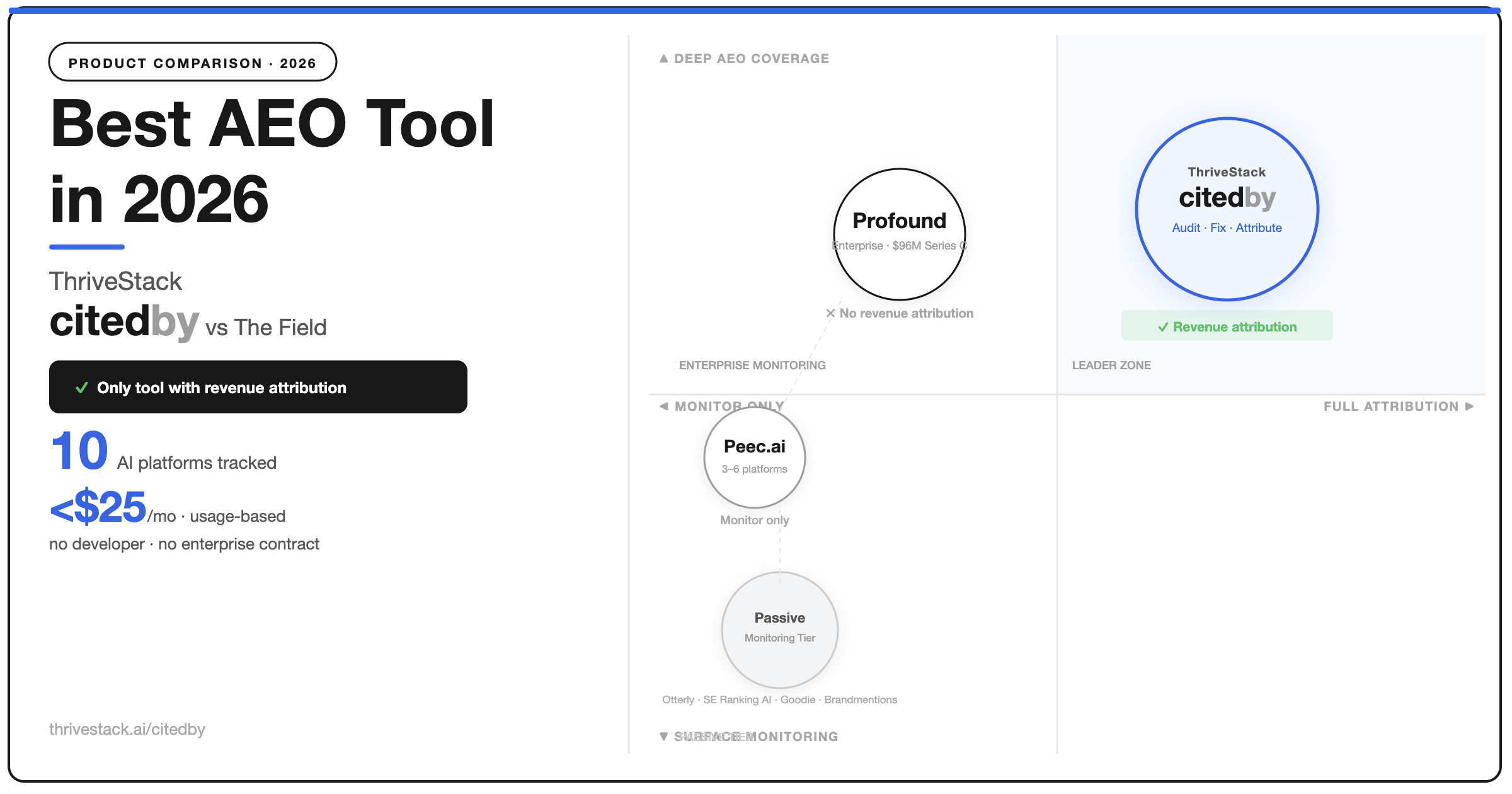Click 'ThriveStack' label in the blue circle
Image resolution: width=1512 pixels, height=794 pixels.
[1227, 172]
